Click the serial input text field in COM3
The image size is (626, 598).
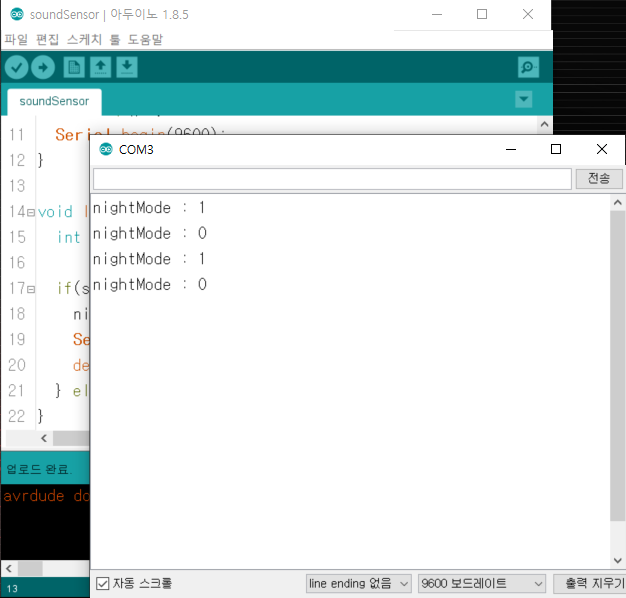(332, 179)
